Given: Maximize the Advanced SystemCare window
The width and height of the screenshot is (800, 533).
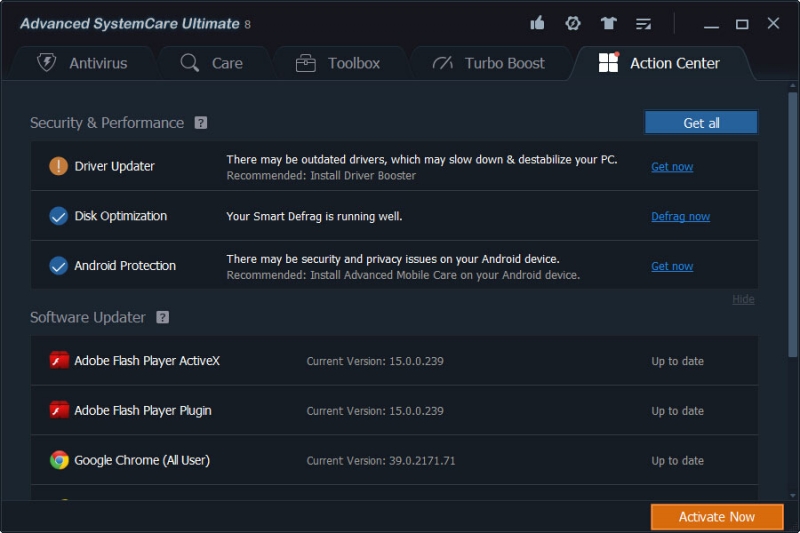Looking at the screenshot, I should click(742, 24).
